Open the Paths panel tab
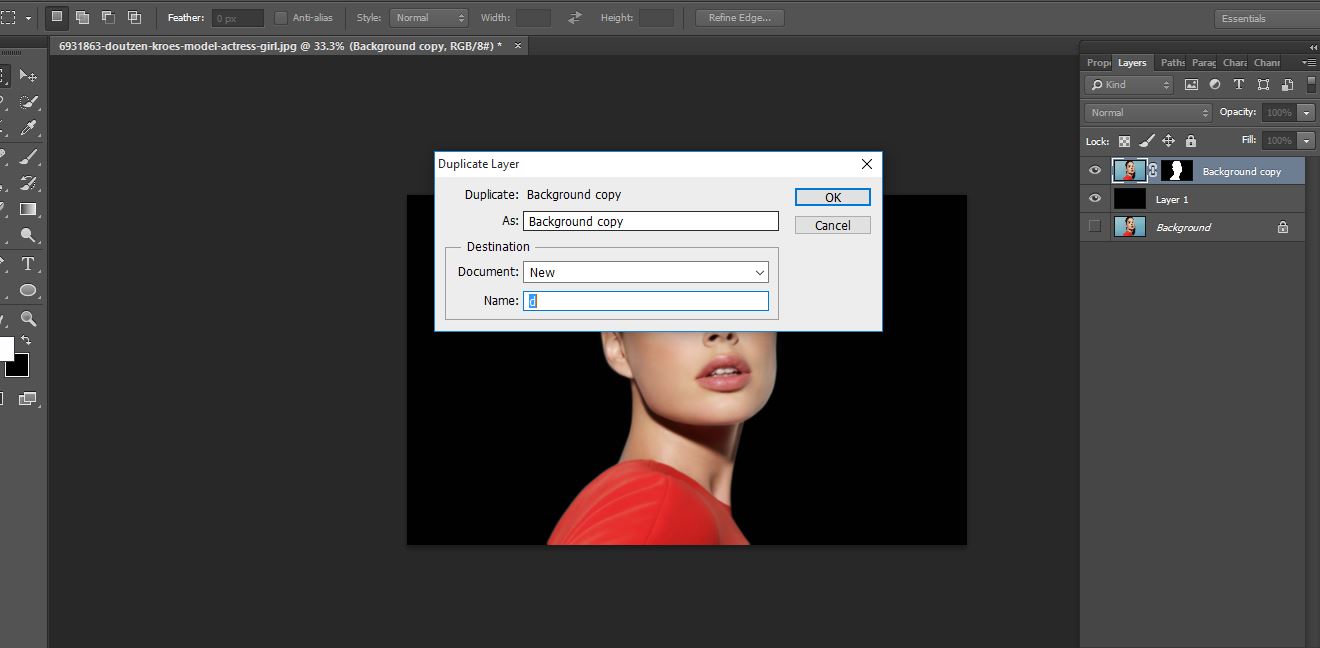 click(x=1171, y=62)
